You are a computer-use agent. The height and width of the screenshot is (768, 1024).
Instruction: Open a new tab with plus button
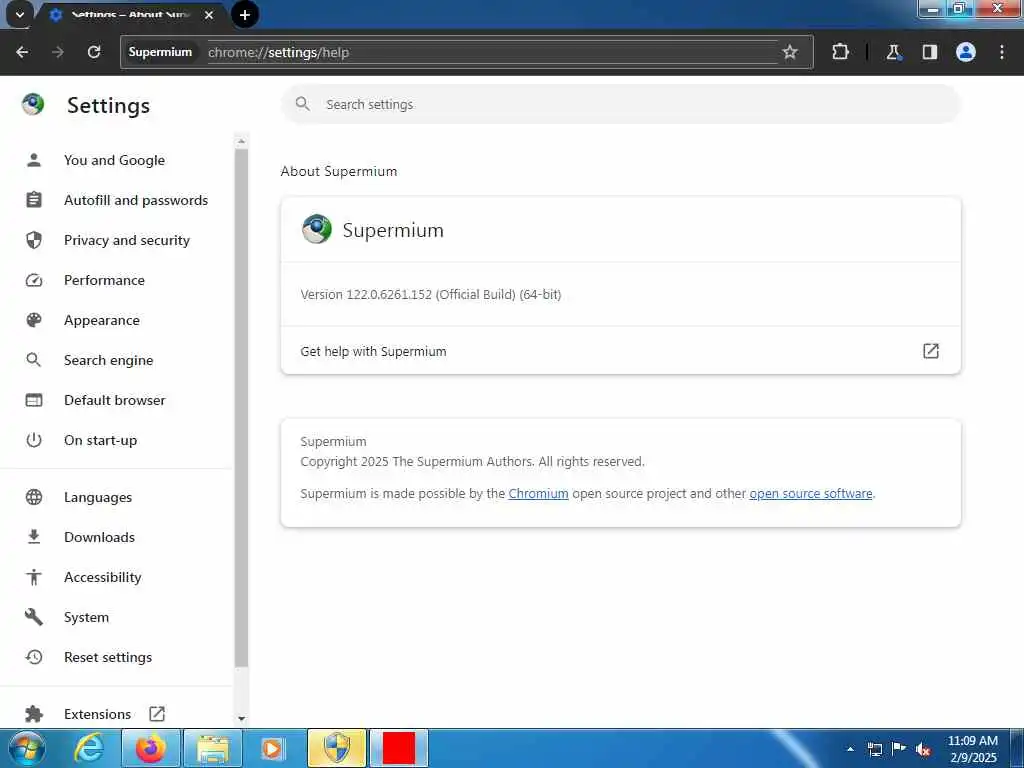click(x=245, y=14)
